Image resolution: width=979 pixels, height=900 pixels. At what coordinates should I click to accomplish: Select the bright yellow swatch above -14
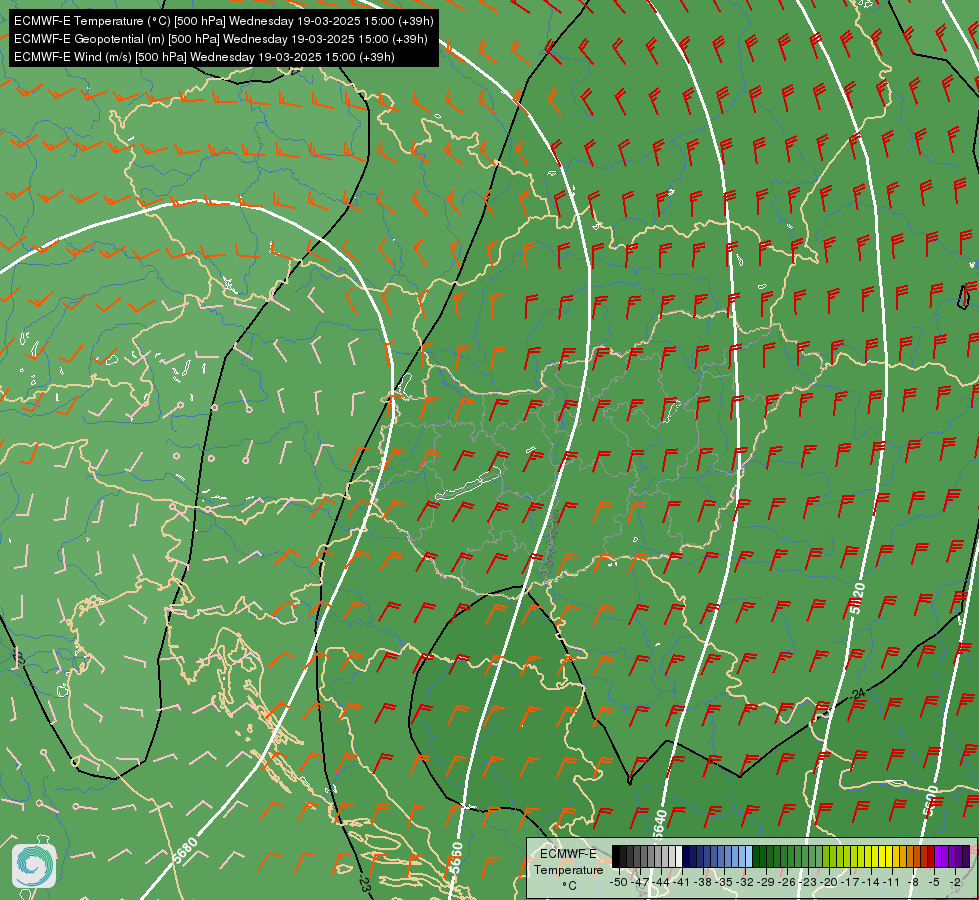coord(875,856)
